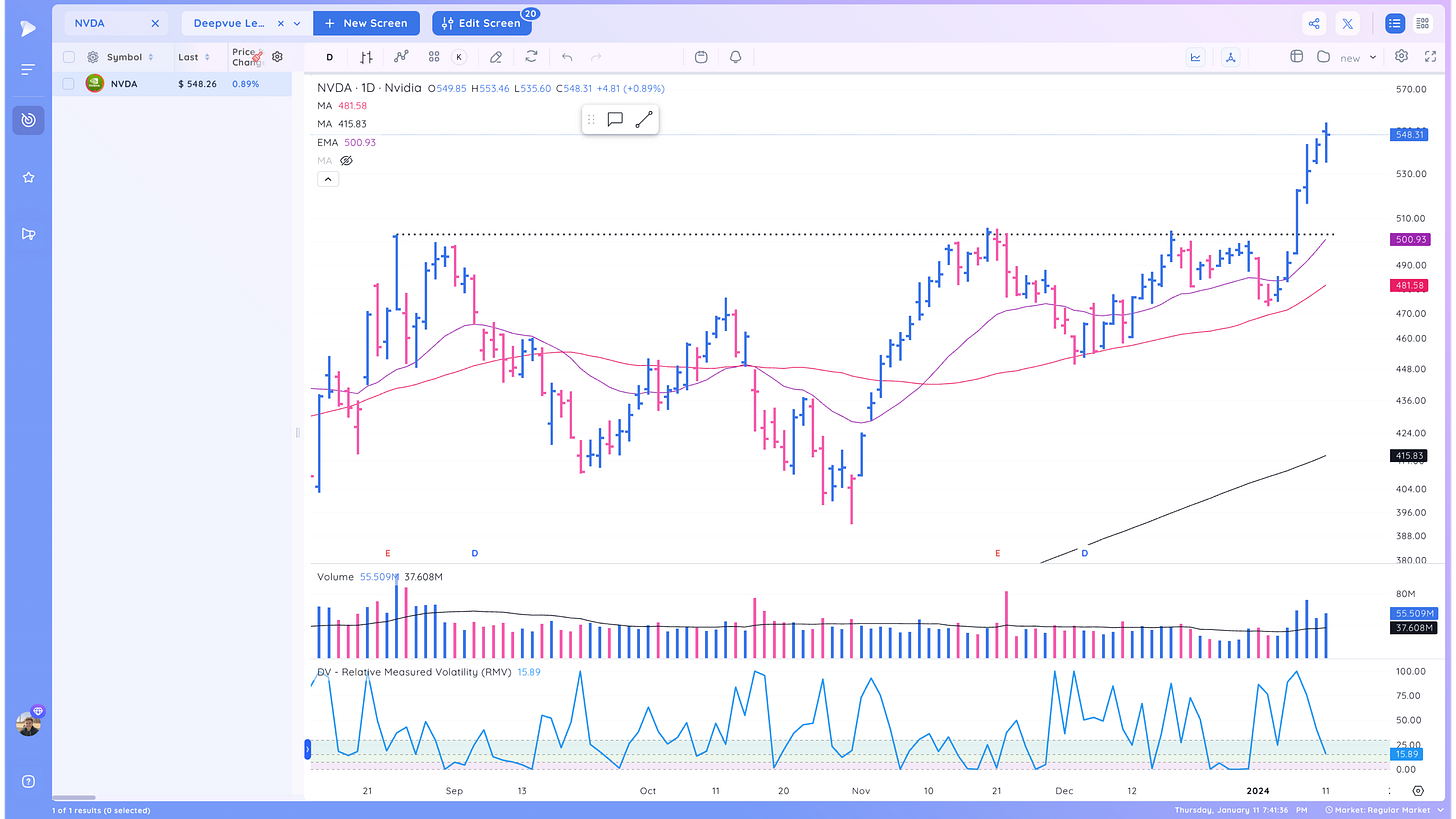Screen dimensions: 1456x819
Task: Grab the floating drawing toolbar handle
Action: point(591,120)
